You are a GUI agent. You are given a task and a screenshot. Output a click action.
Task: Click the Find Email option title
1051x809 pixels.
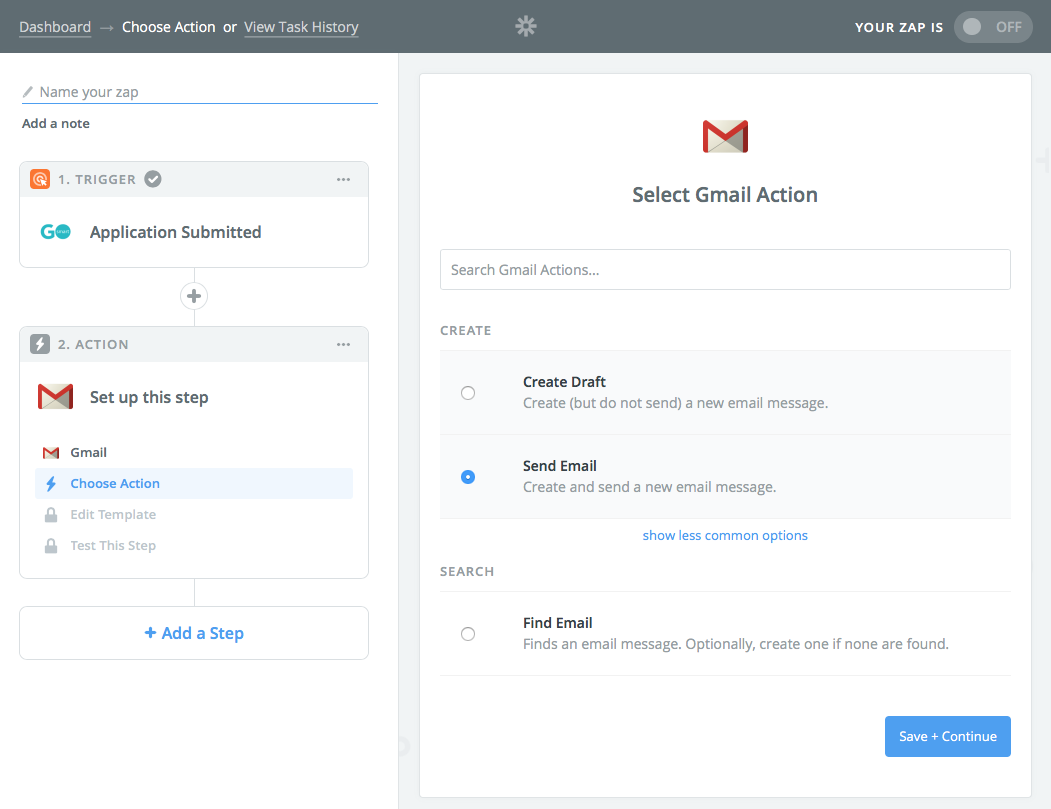click(558, 623)
